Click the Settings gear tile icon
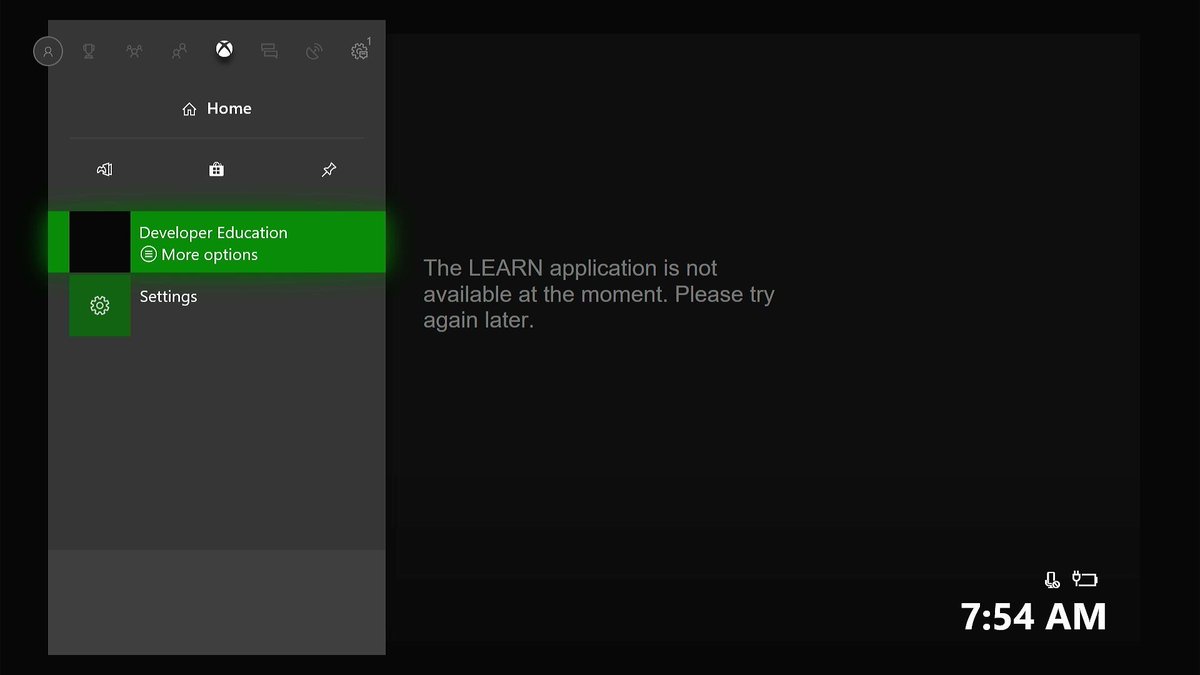The image size is (1200, 675). pos(100,306)
